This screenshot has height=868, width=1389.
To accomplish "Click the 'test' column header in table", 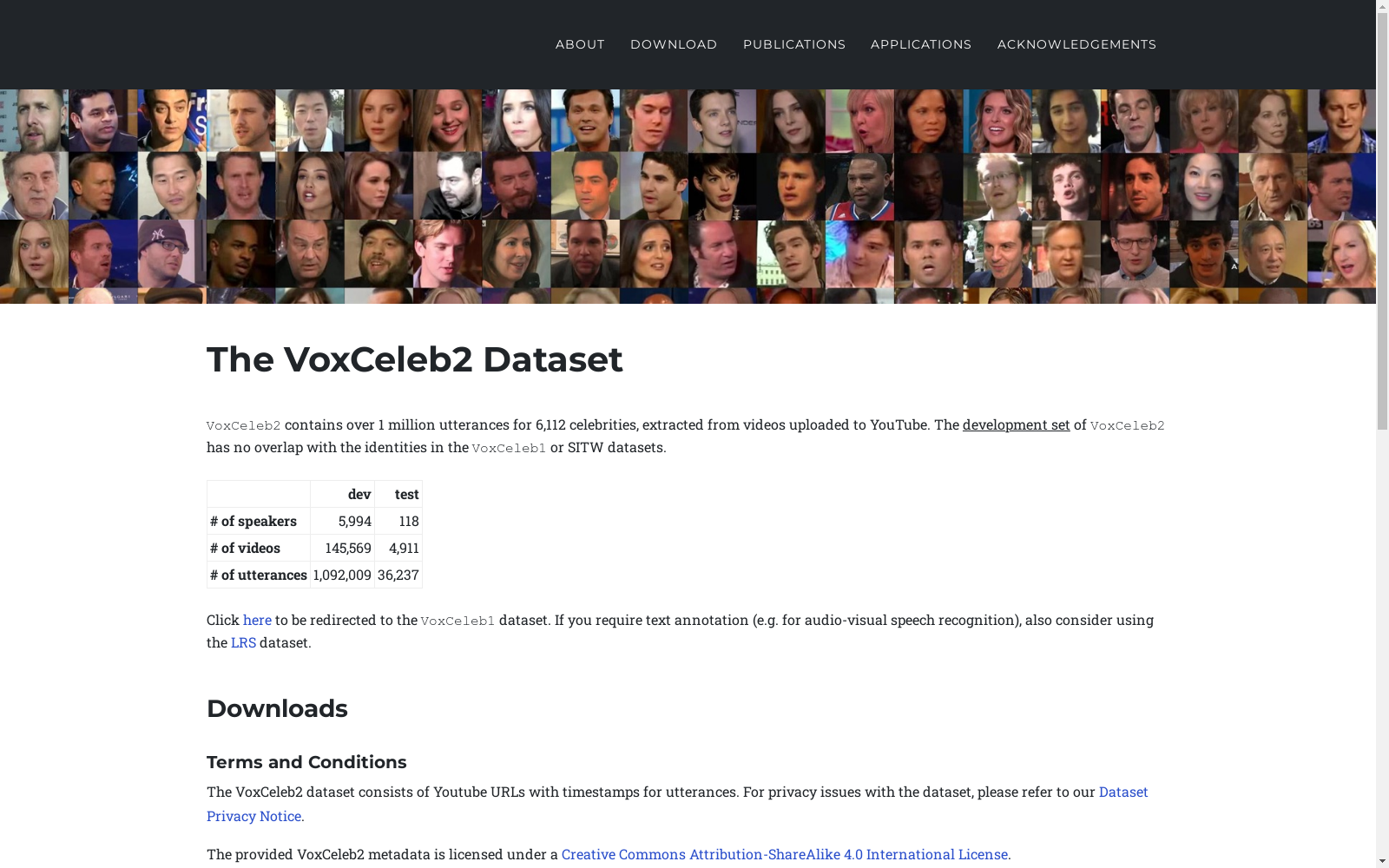I will click(x=398, y=494).
